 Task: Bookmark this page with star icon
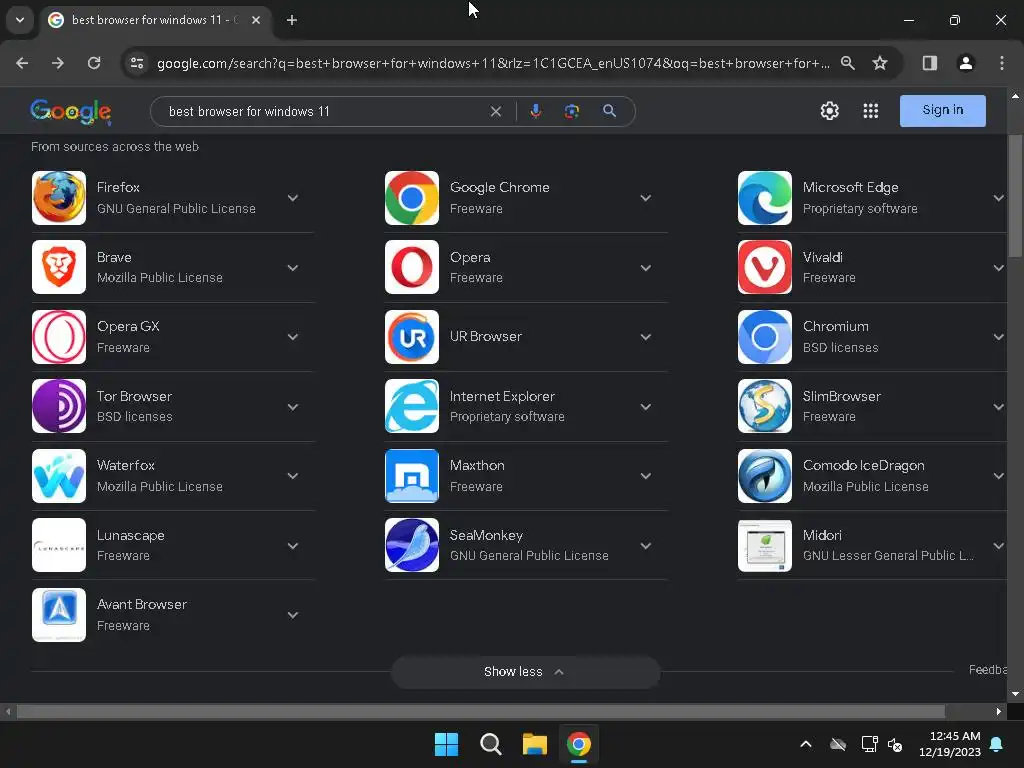[x=880, y=63]
